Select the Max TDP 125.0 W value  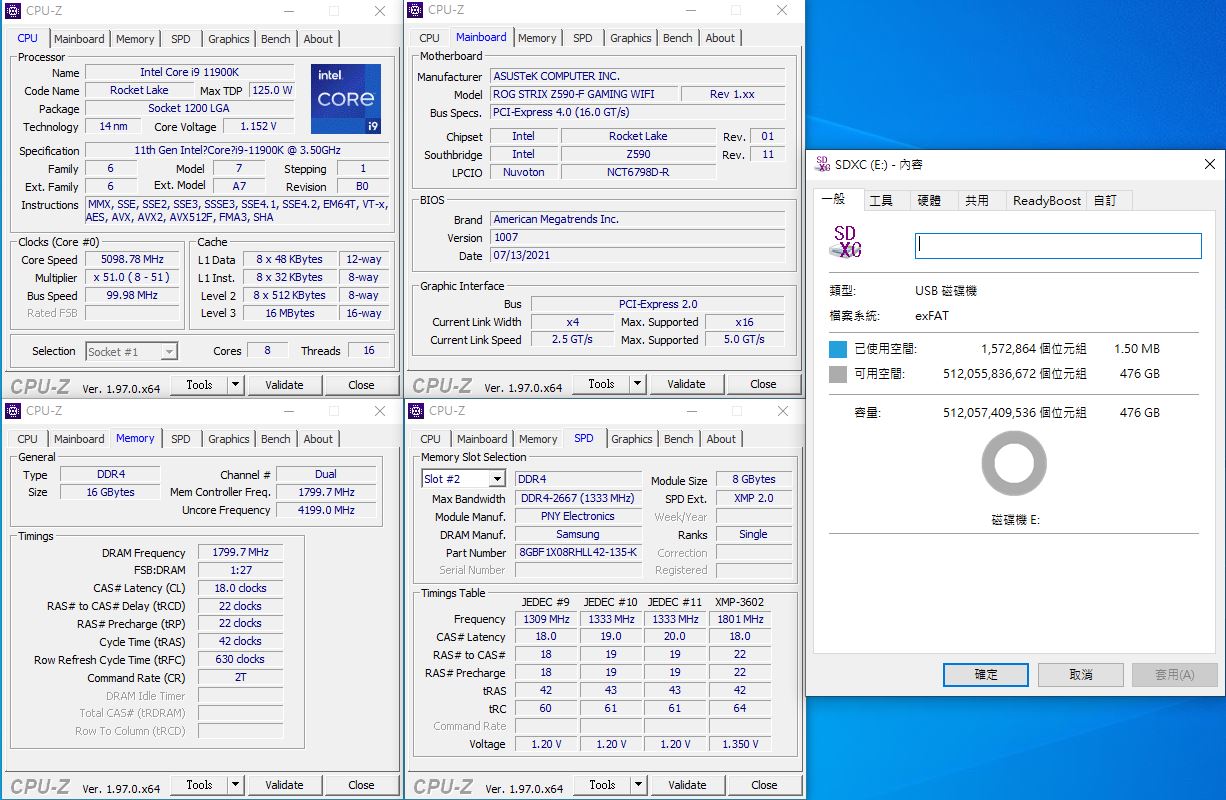click(x=271, y=90)
